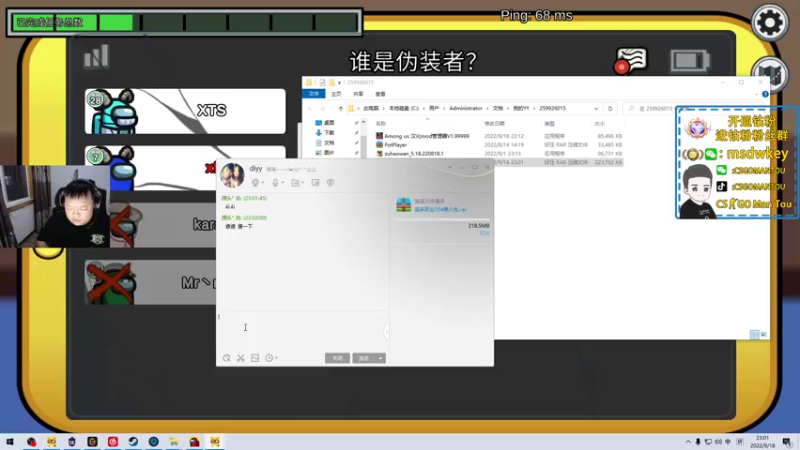Open the notification center icon
The height and width of the screenshot is (450, 800).
pyautogui.click(x=787, y=442)
